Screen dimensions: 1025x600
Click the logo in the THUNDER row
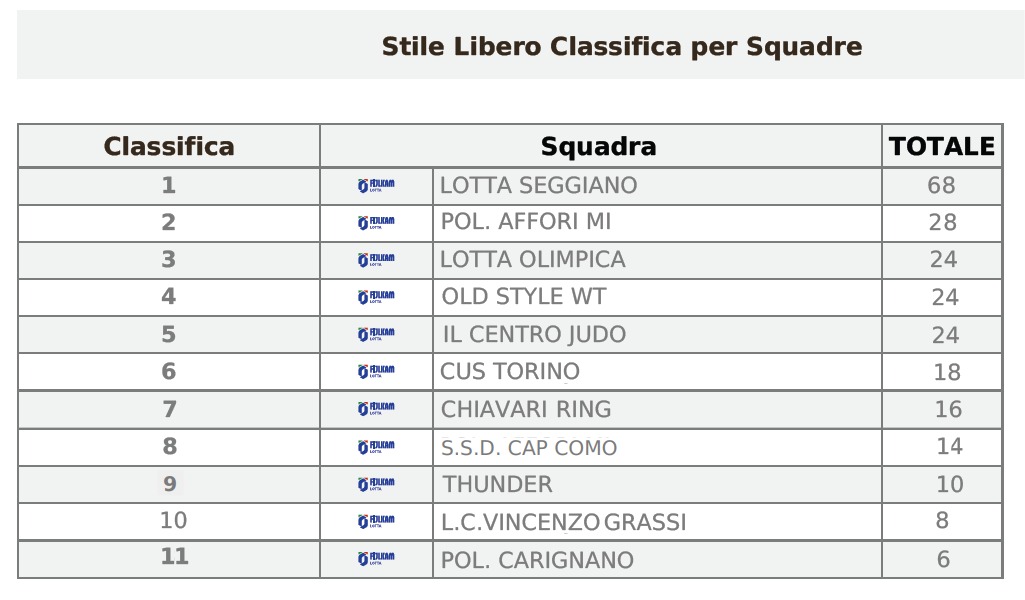[x=376, y=485]
